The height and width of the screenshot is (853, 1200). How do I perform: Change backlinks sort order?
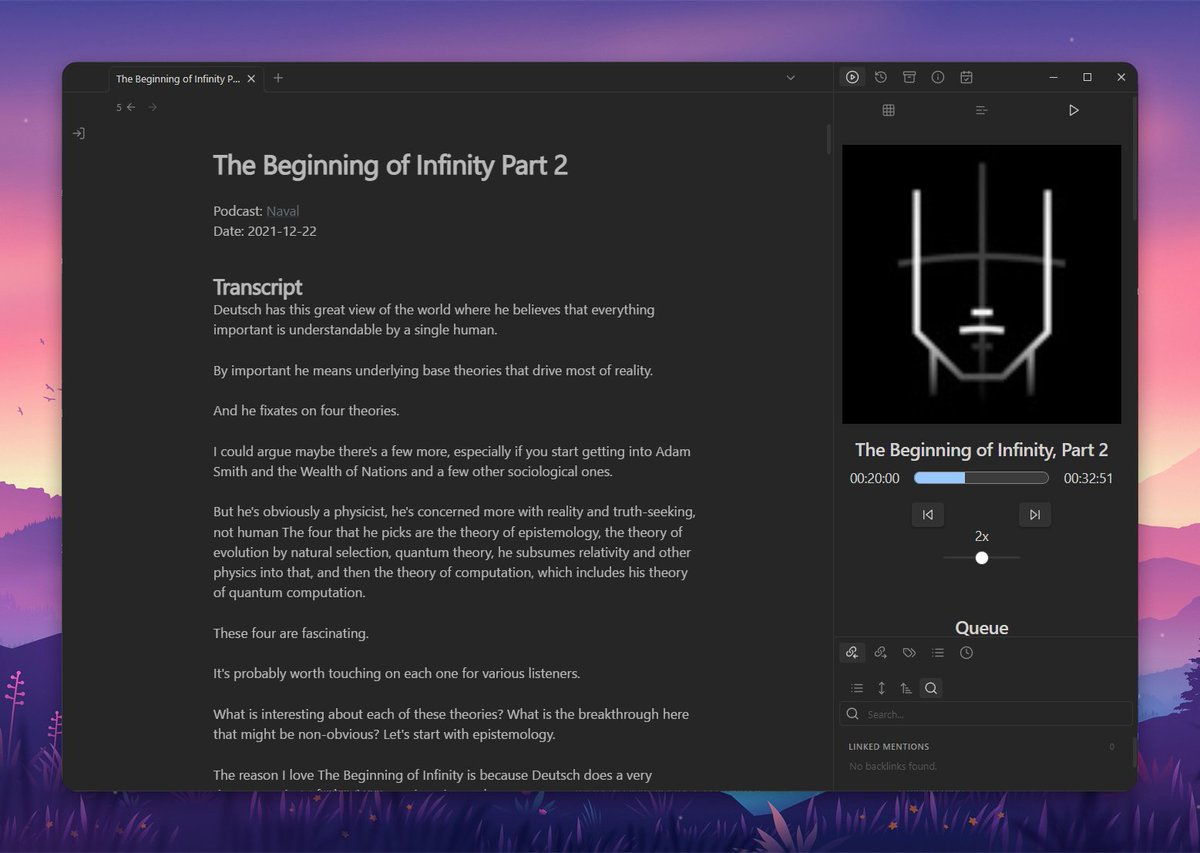(906, 688)
